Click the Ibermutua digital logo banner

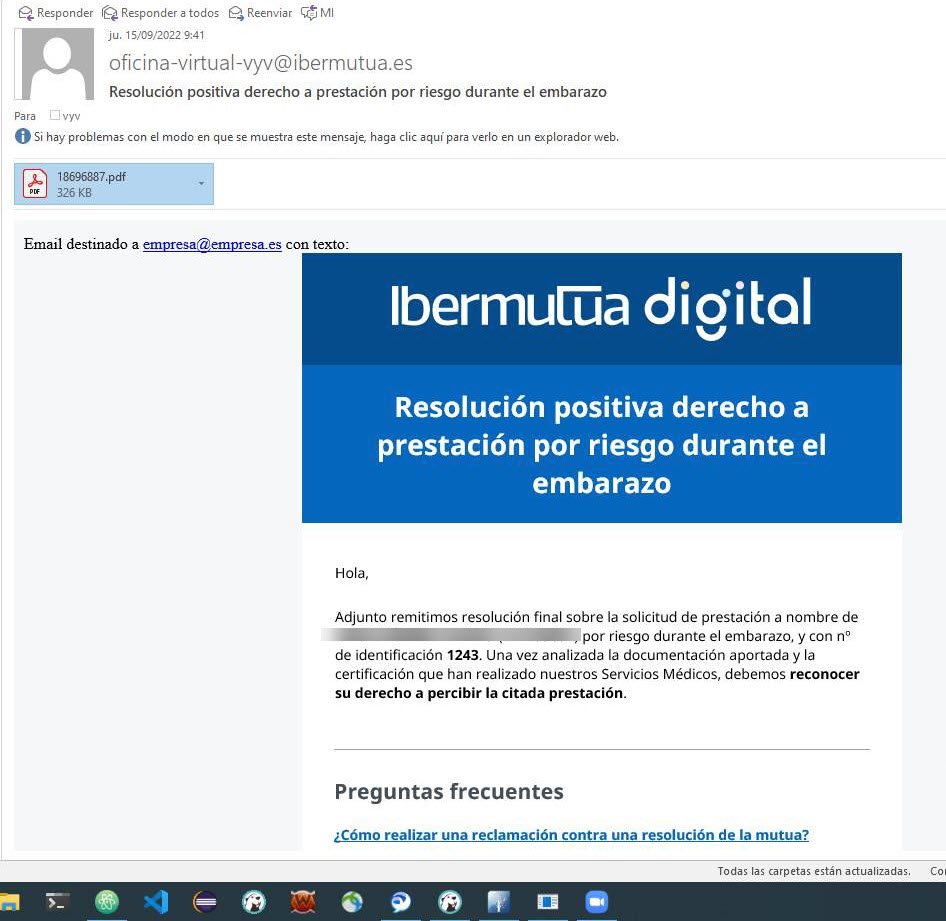click(602, 309)
